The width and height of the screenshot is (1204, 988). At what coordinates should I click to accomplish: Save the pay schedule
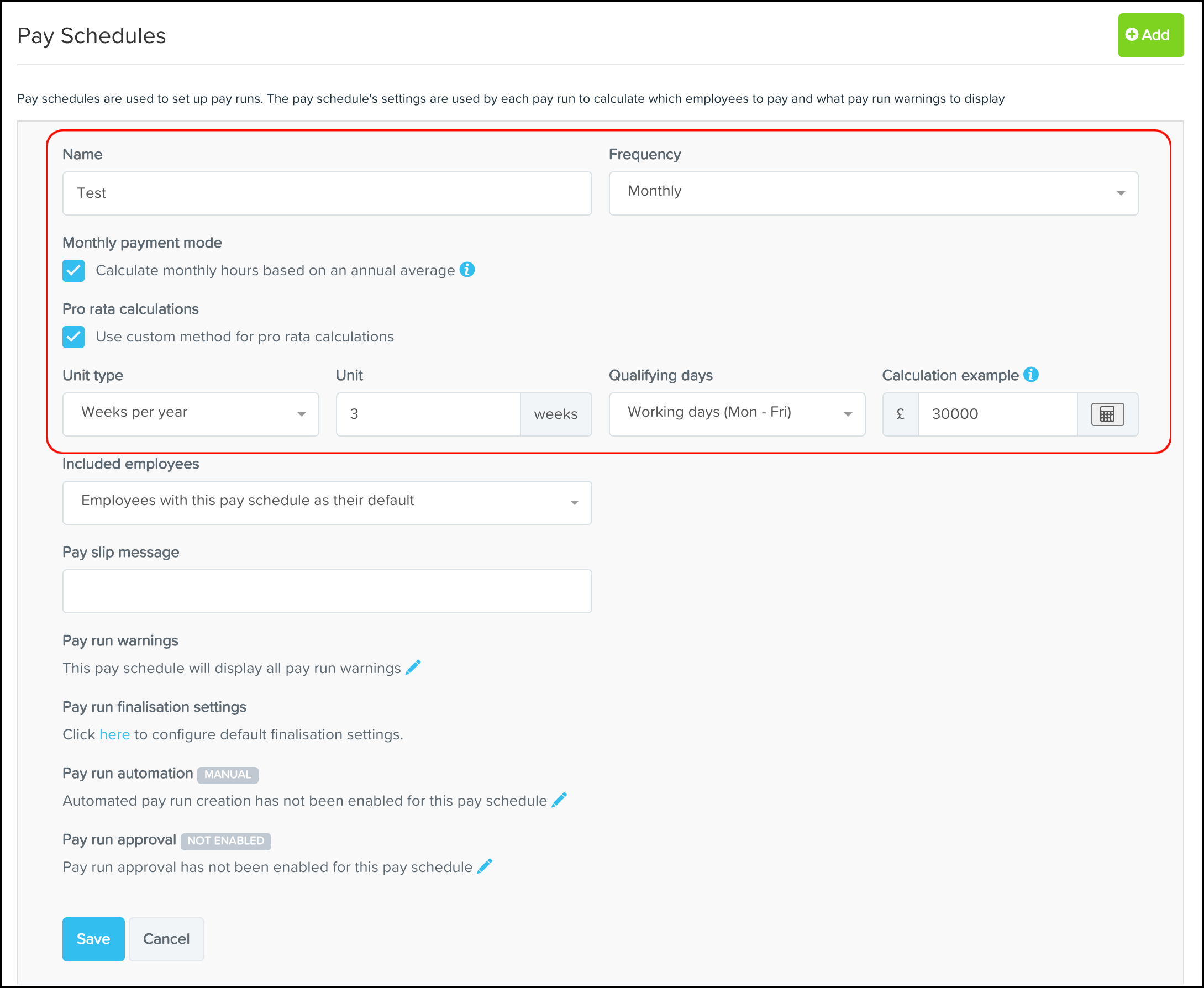pyautogui.click(x=93, y=939)
